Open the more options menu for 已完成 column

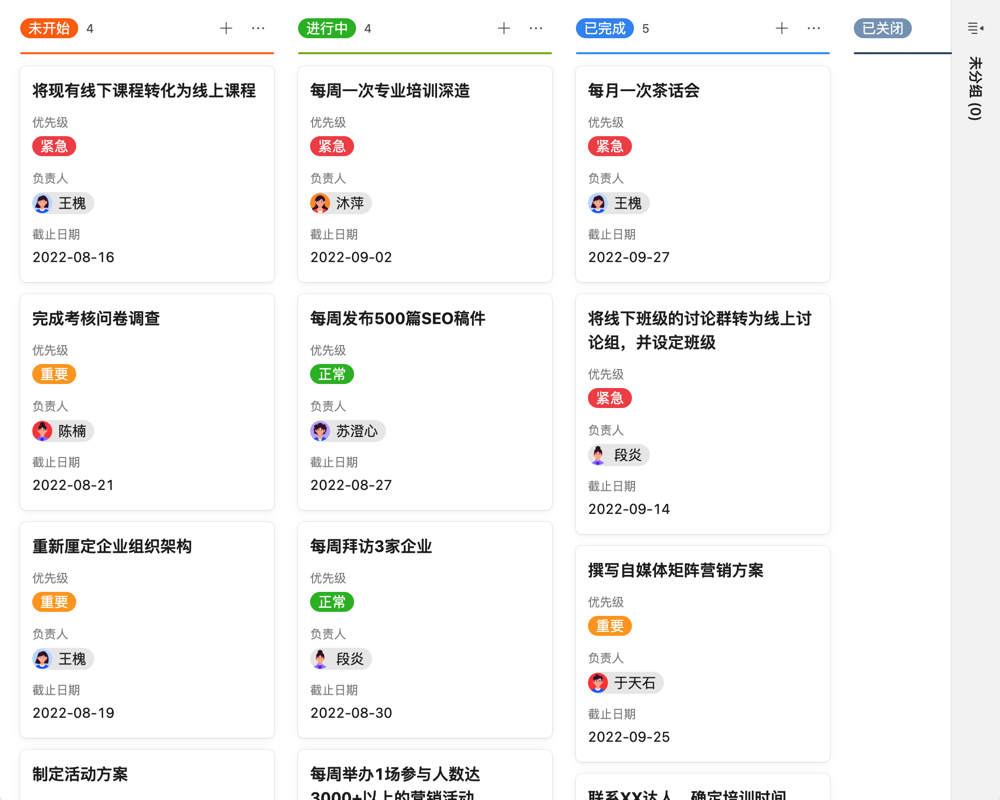[x=813, y=28]
